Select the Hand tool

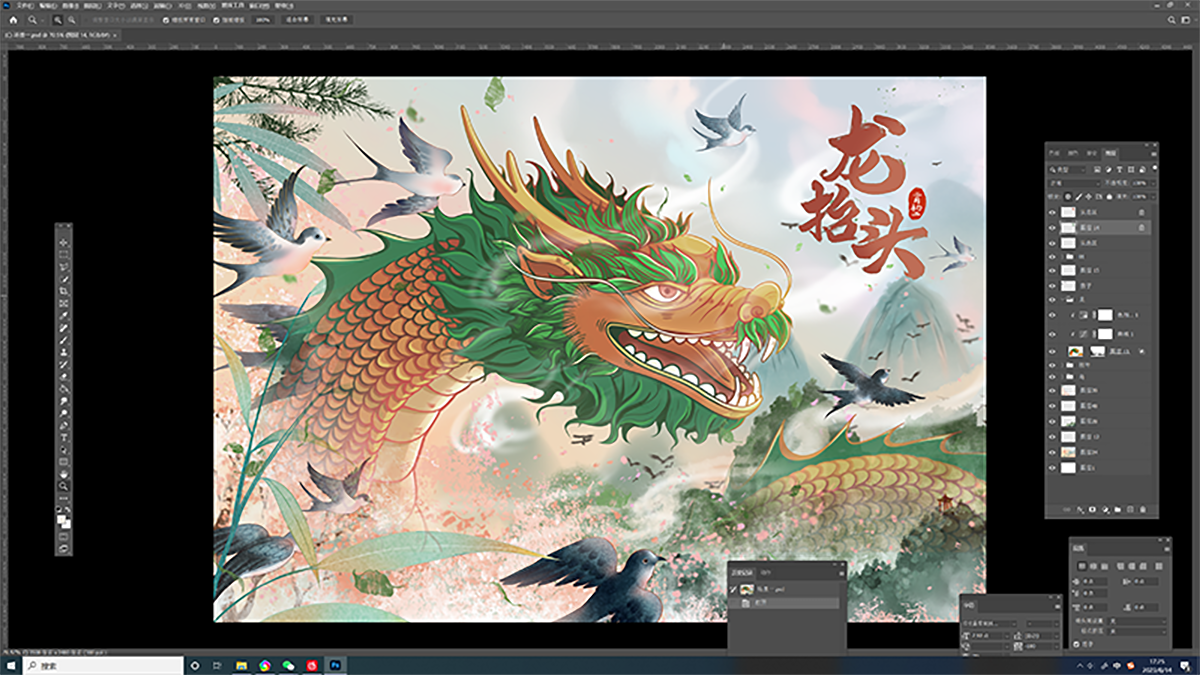pos(63,473)
